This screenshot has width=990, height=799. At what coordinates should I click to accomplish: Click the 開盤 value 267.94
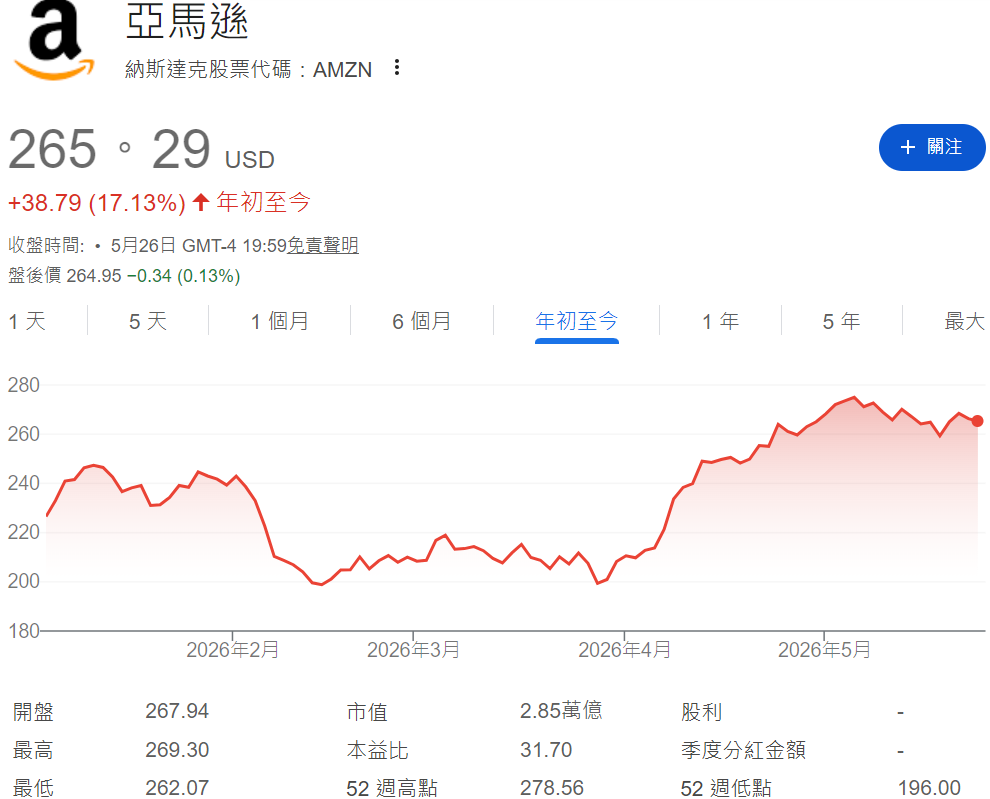point(177,711)
